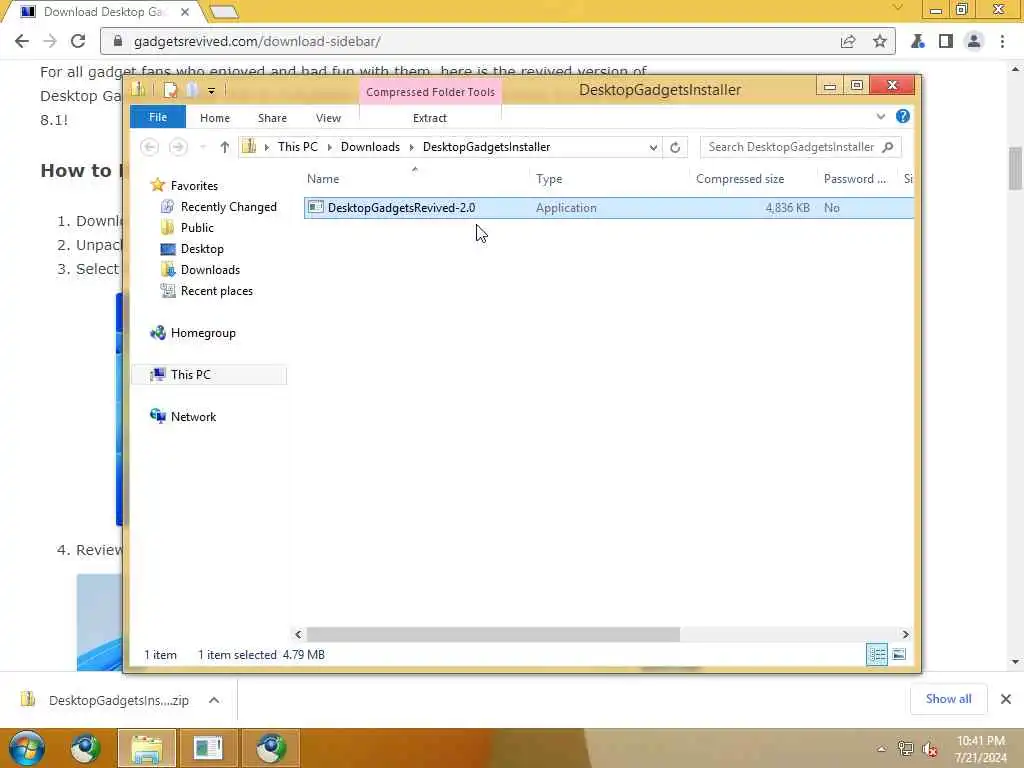This screenshot has width=1024, height=768.
Task: Select This PC in navigation pane
Action: (209, 375)
